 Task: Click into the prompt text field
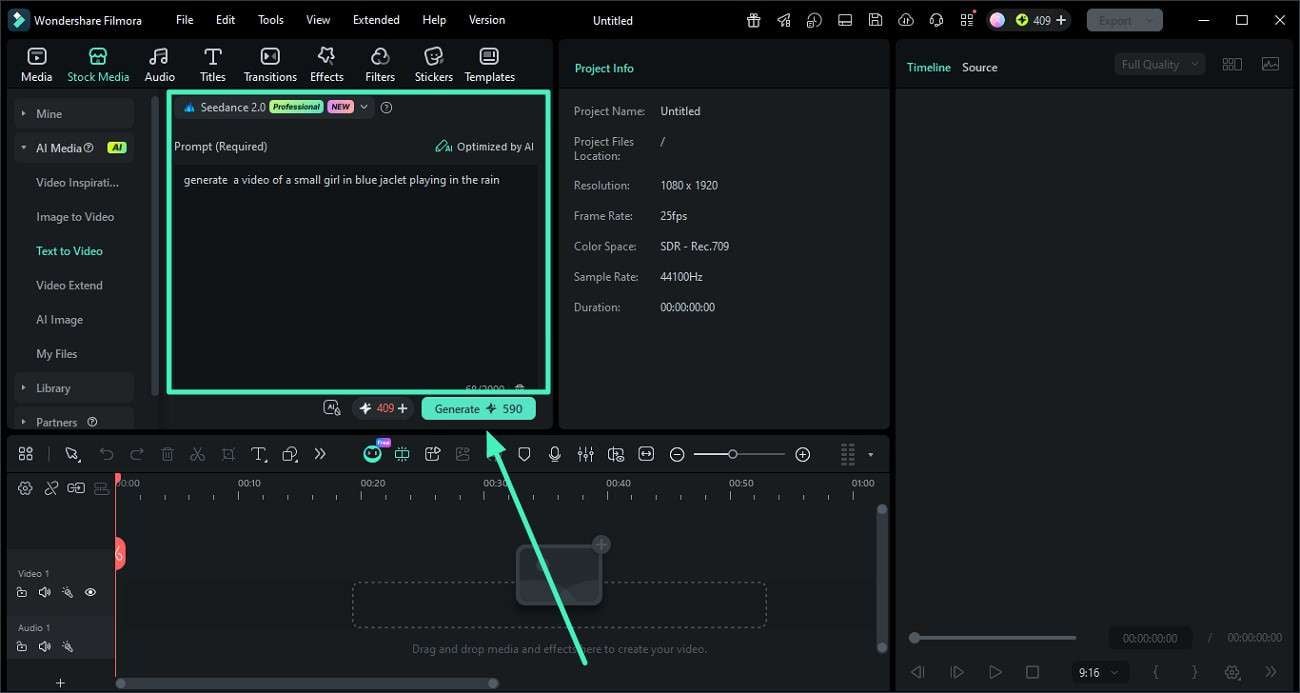[356, 278]
